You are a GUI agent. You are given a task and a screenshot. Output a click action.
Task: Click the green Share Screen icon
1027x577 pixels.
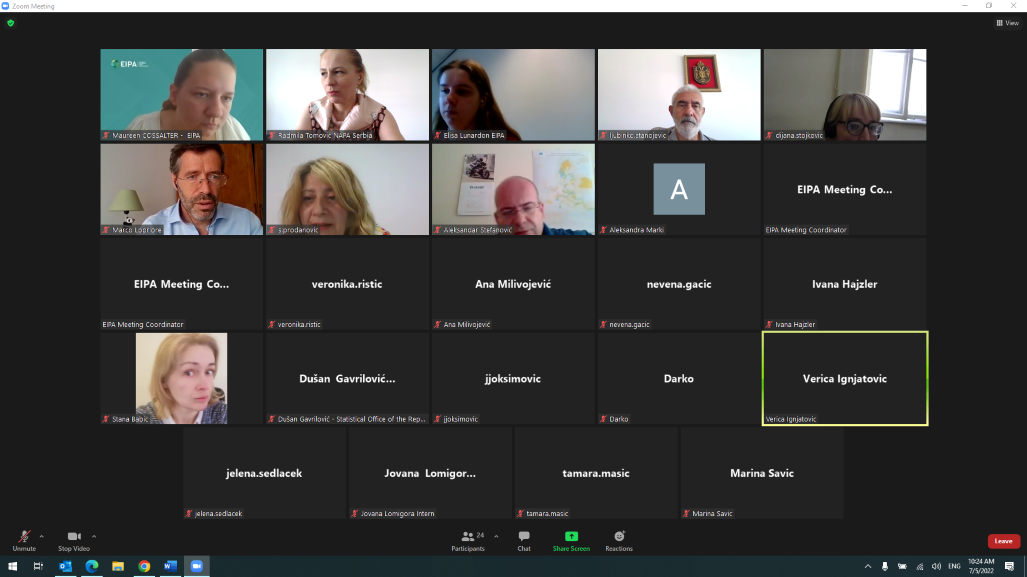tap(571, 537)
